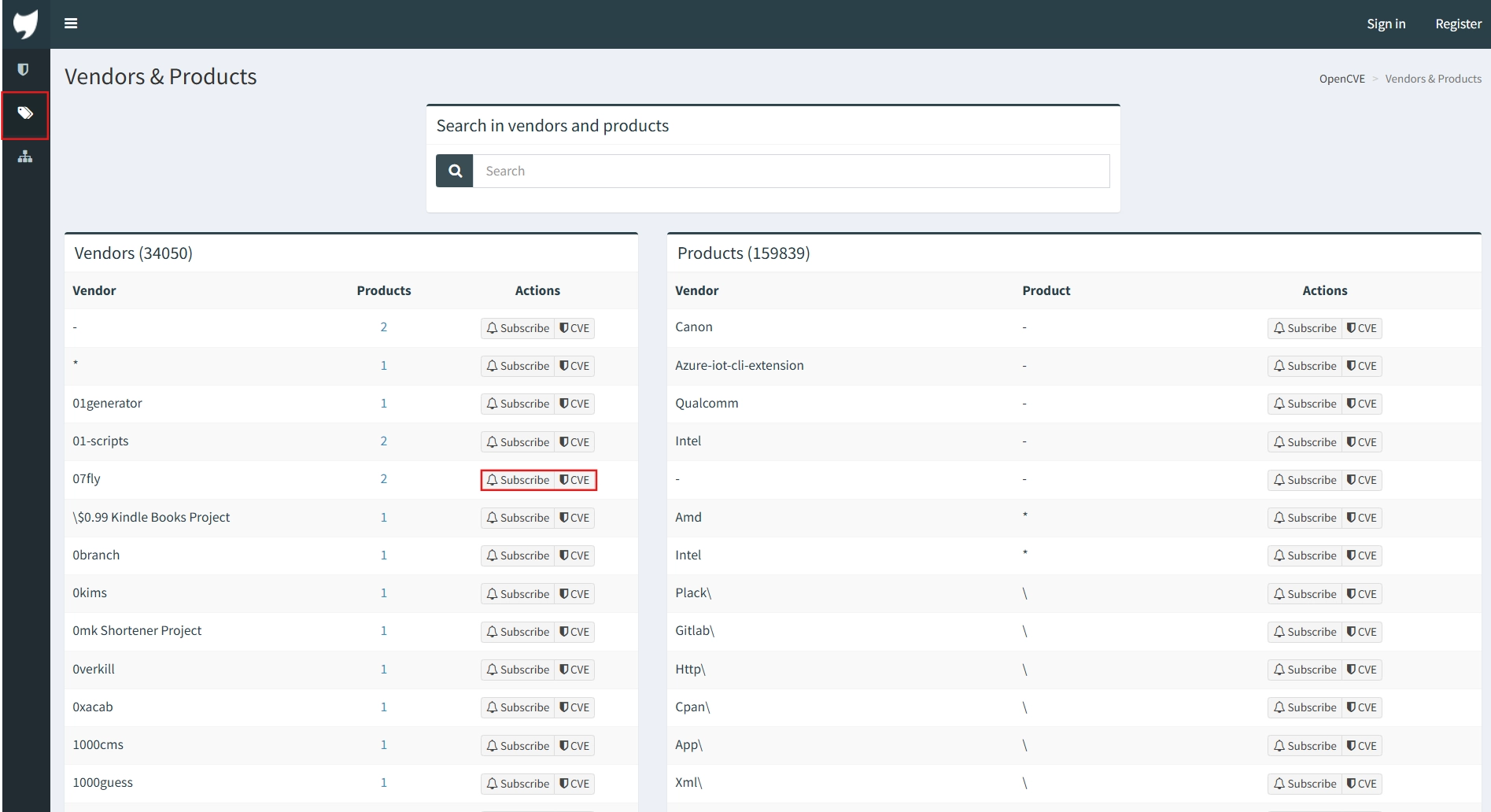Open the Sign in page
This screenshot has height=812, width=1491.
pos(1386,24)
